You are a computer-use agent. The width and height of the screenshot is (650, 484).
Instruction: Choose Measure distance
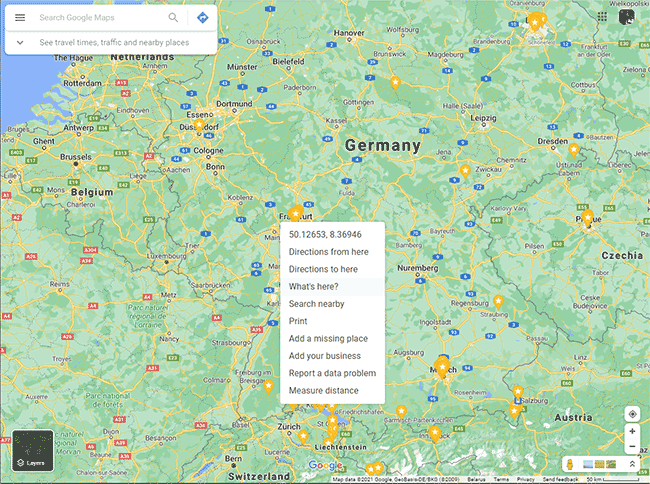click(x=332, y=391)
